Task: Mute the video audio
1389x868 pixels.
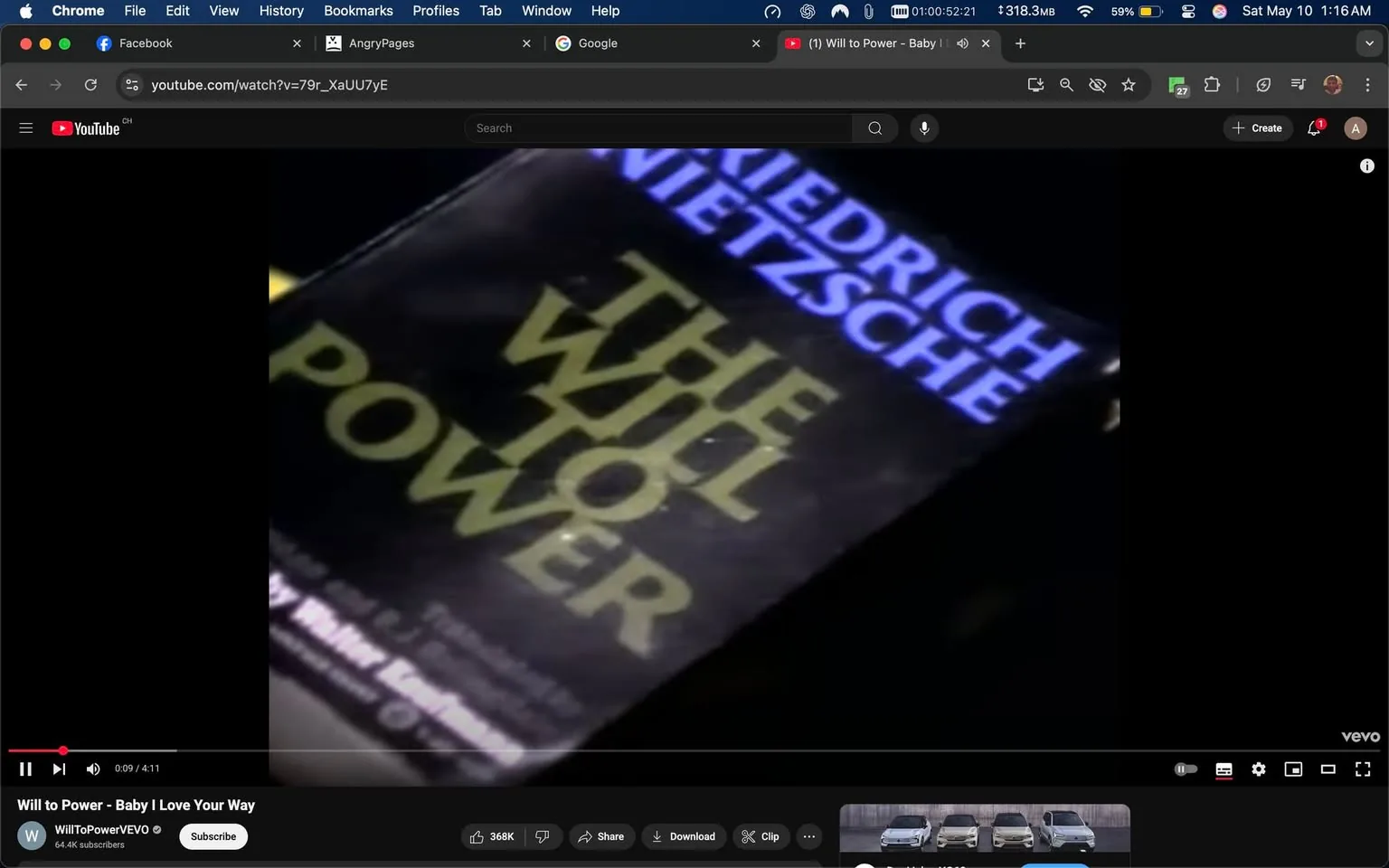Action: pos(92,769)
